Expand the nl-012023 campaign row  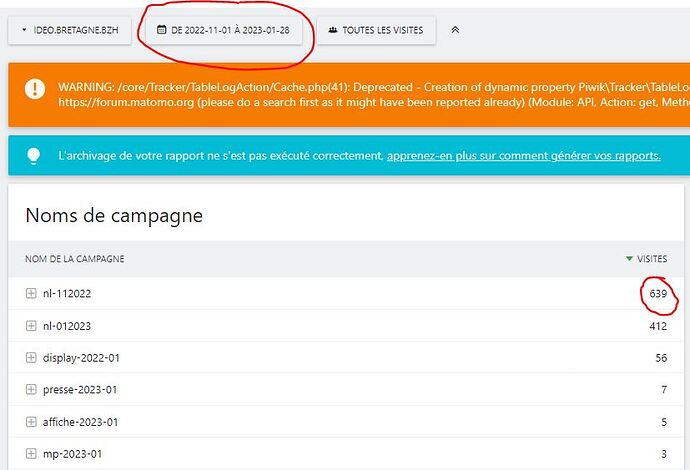point(31,326)
